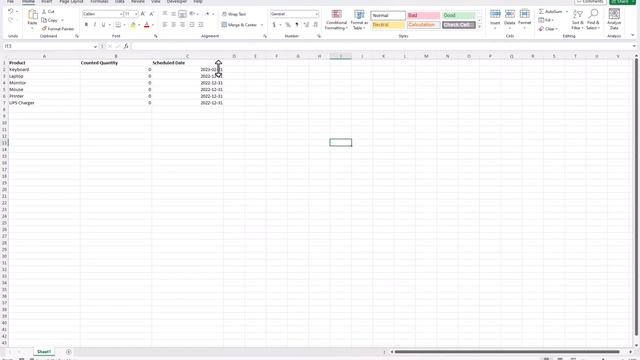Open the Copy options dropdown arrow
The image size is (640, 360).
62,20
